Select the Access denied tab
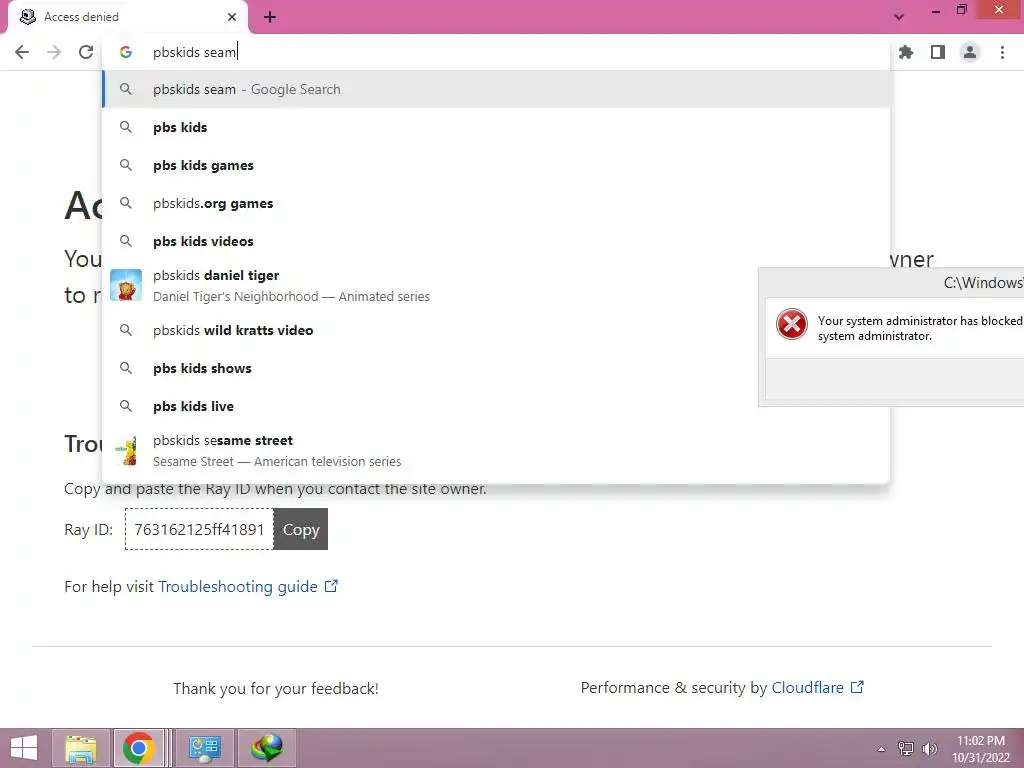 [127, 17]
